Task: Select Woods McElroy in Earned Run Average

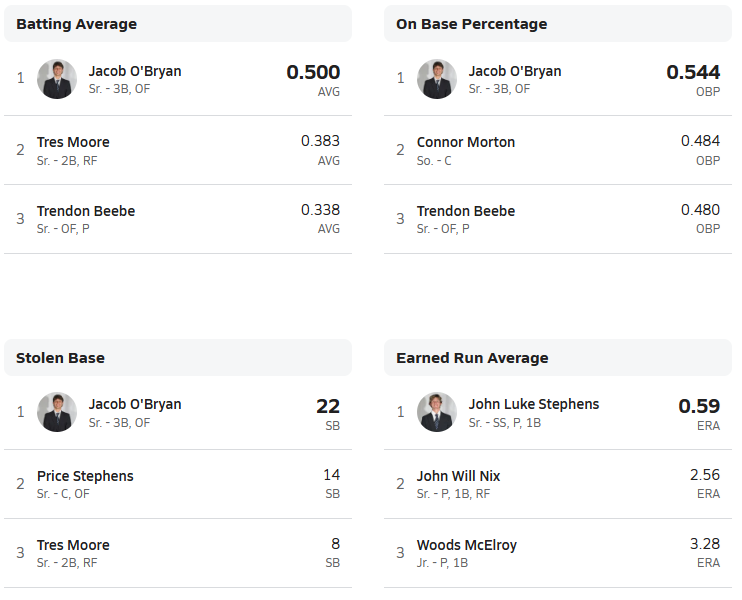Action: pyautogui.click(x=467, y=545)
